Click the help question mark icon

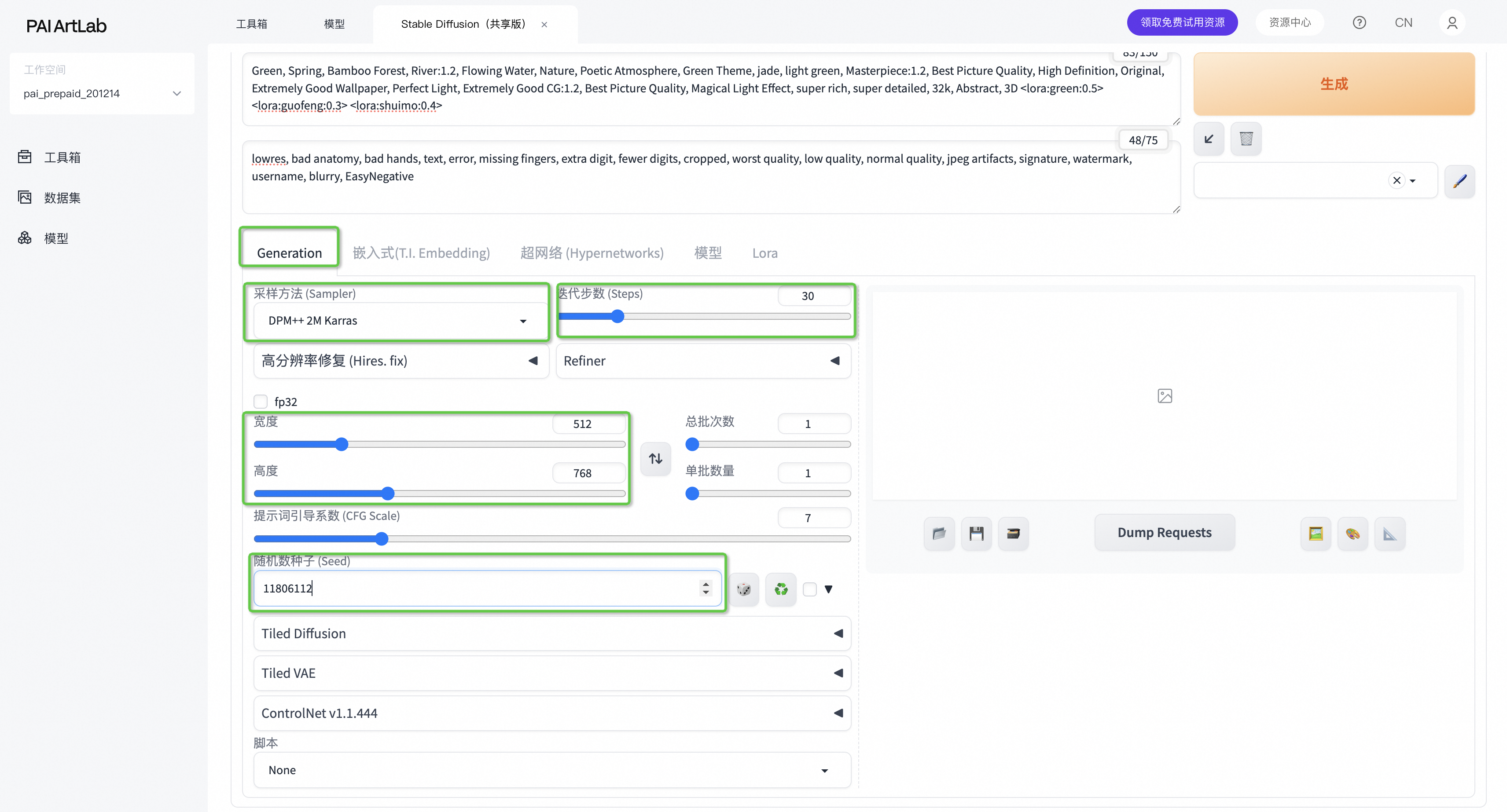coord(1359,23)
